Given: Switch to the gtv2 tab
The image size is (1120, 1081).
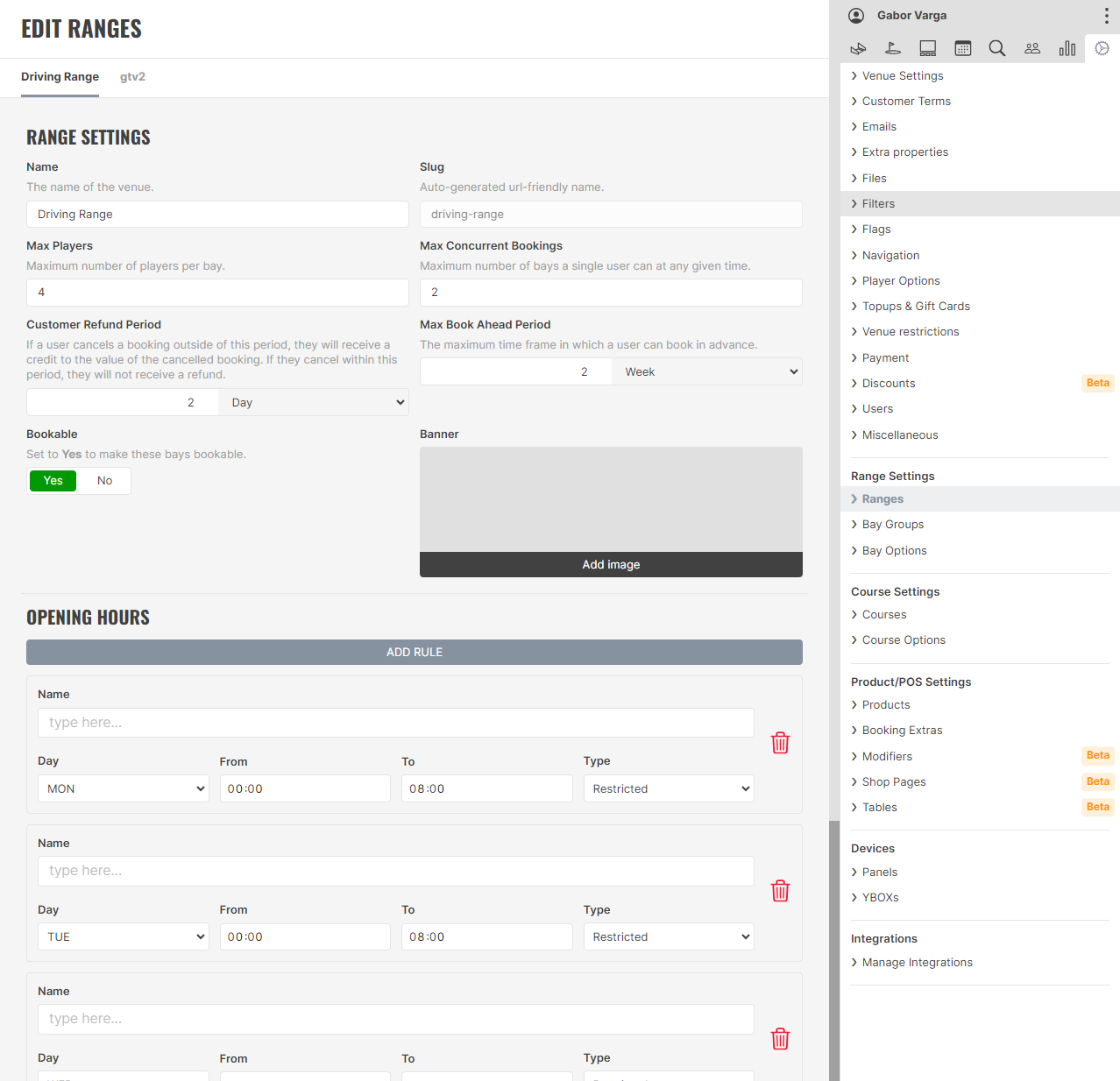Looking at the screenshot, I should (x=132, y=77).
